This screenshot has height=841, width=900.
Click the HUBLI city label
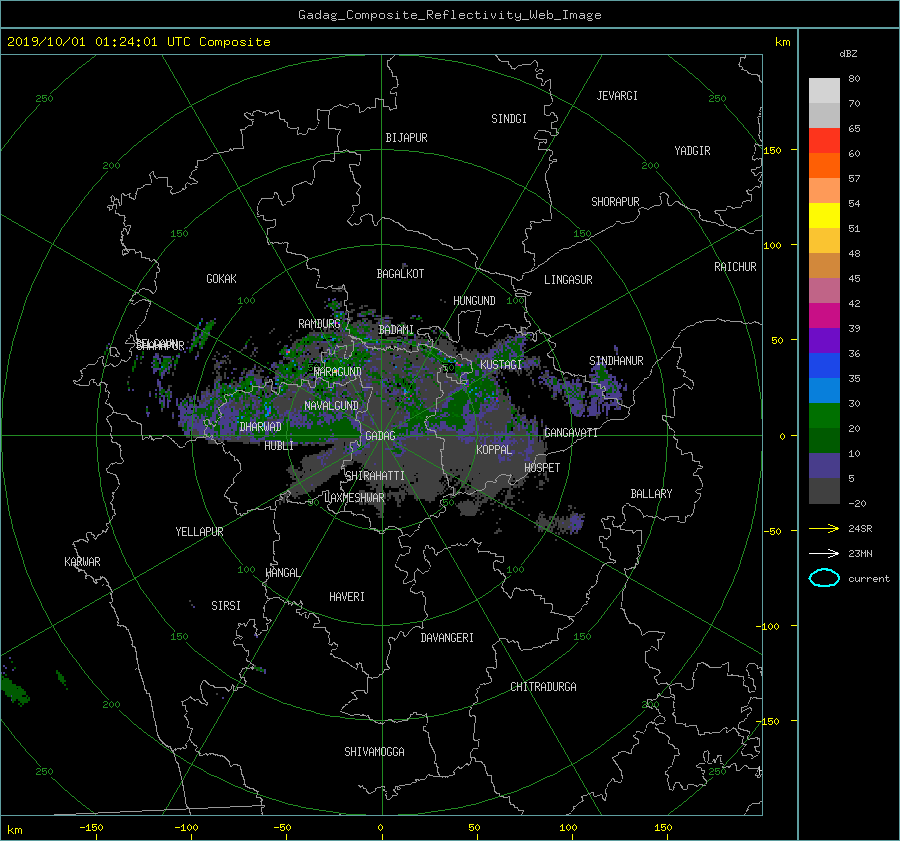(x=279, y=445)
